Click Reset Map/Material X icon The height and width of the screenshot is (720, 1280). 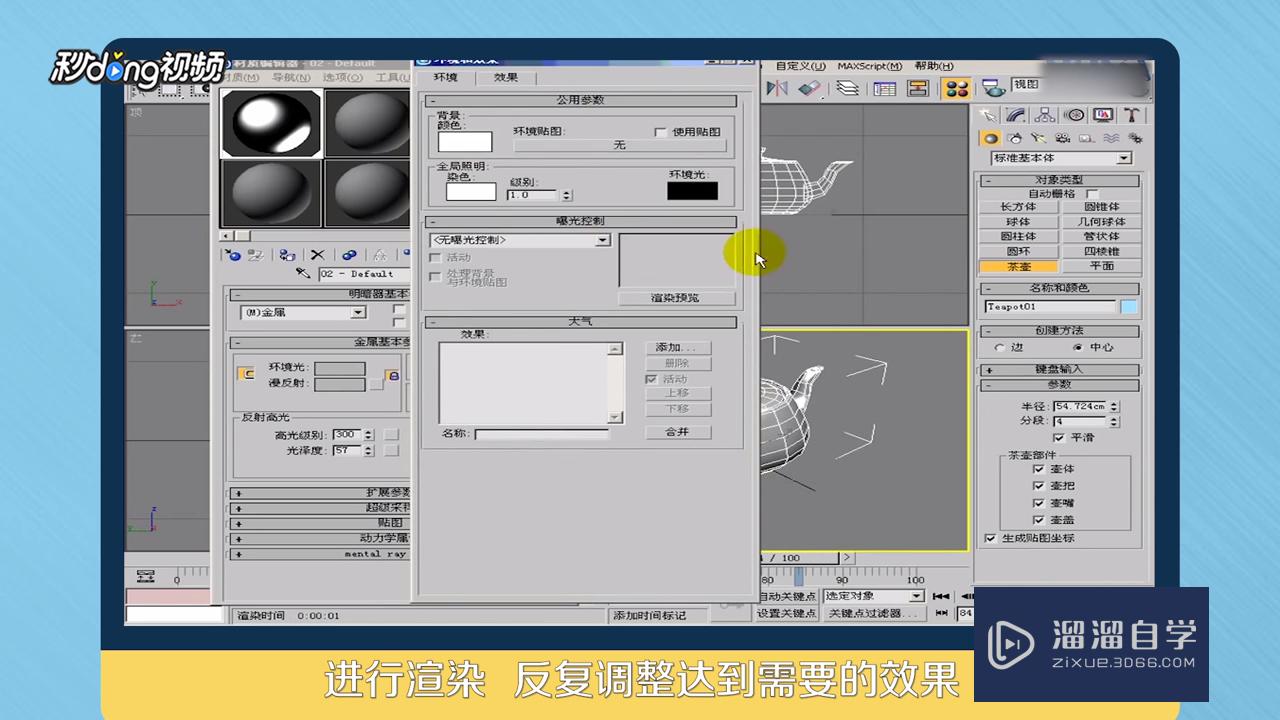click(x=318, y=255)
